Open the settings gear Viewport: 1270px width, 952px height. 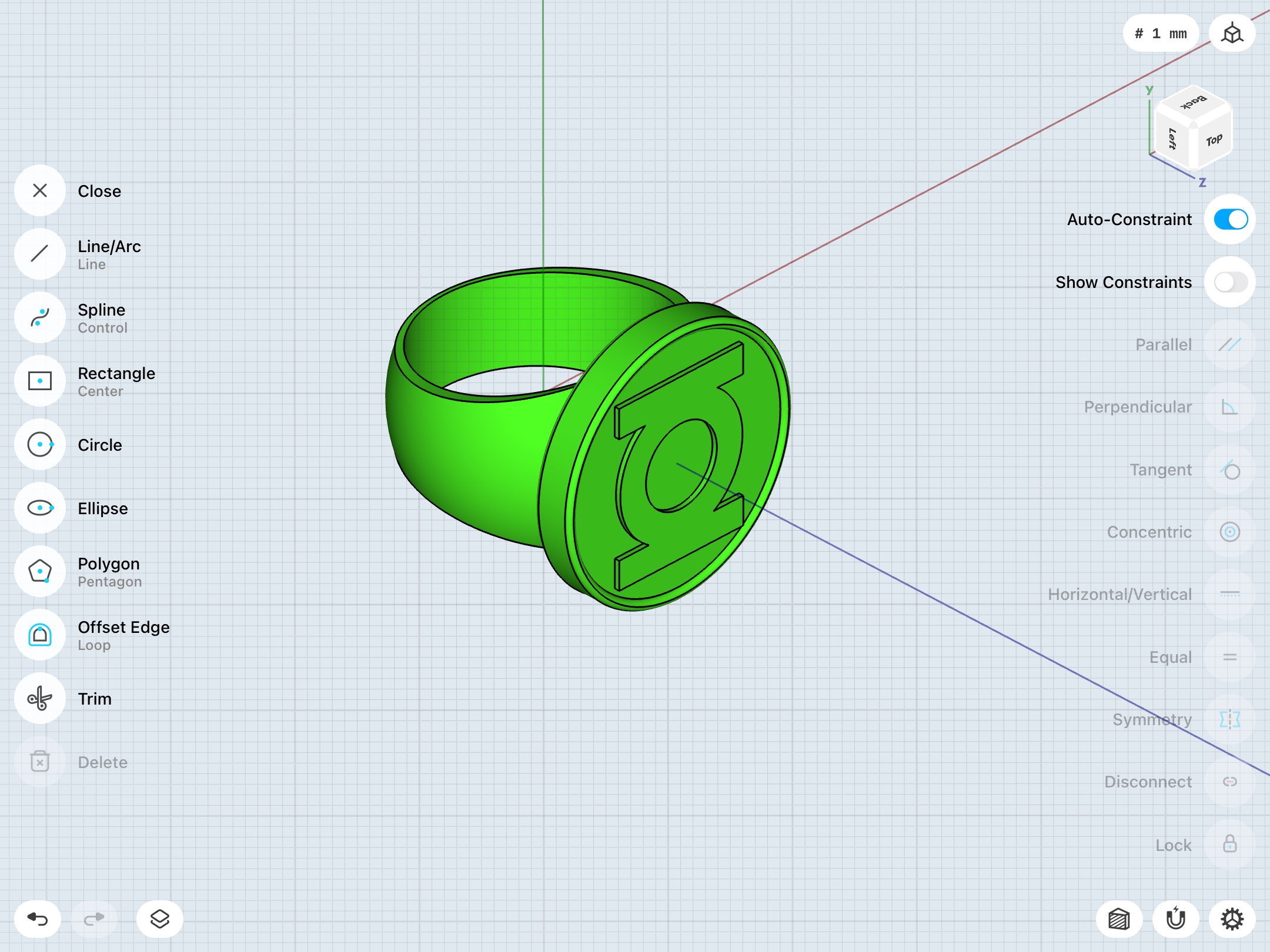(x=1232, y=919)
